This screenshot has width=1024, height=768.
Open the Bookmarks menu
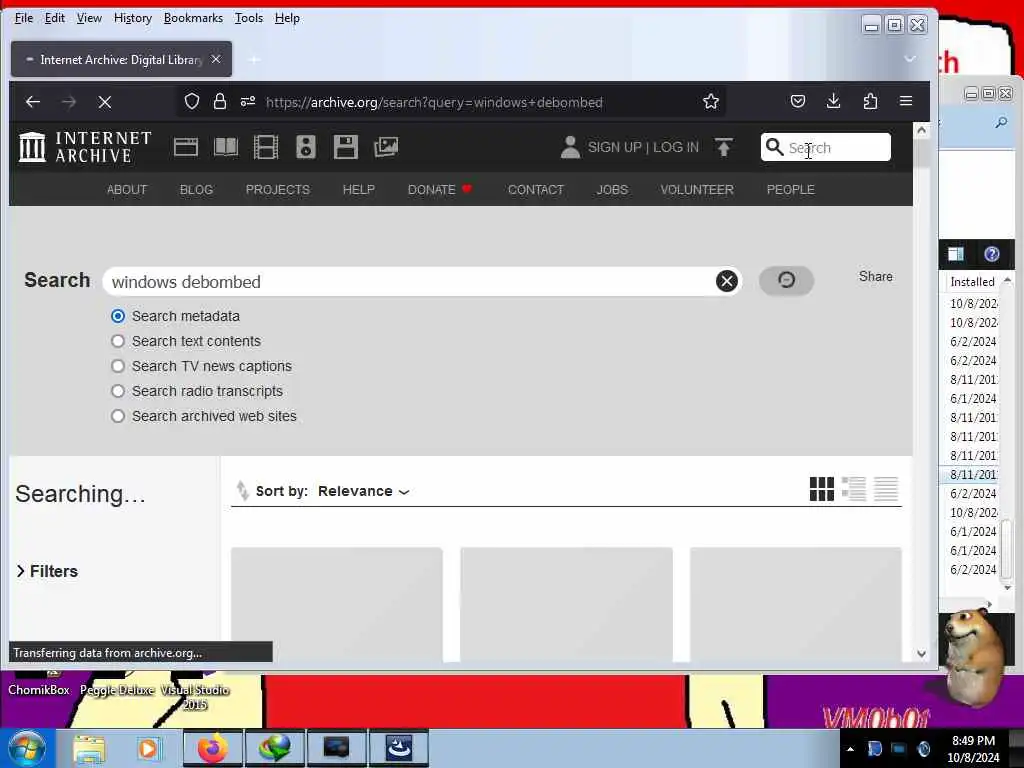193,18
